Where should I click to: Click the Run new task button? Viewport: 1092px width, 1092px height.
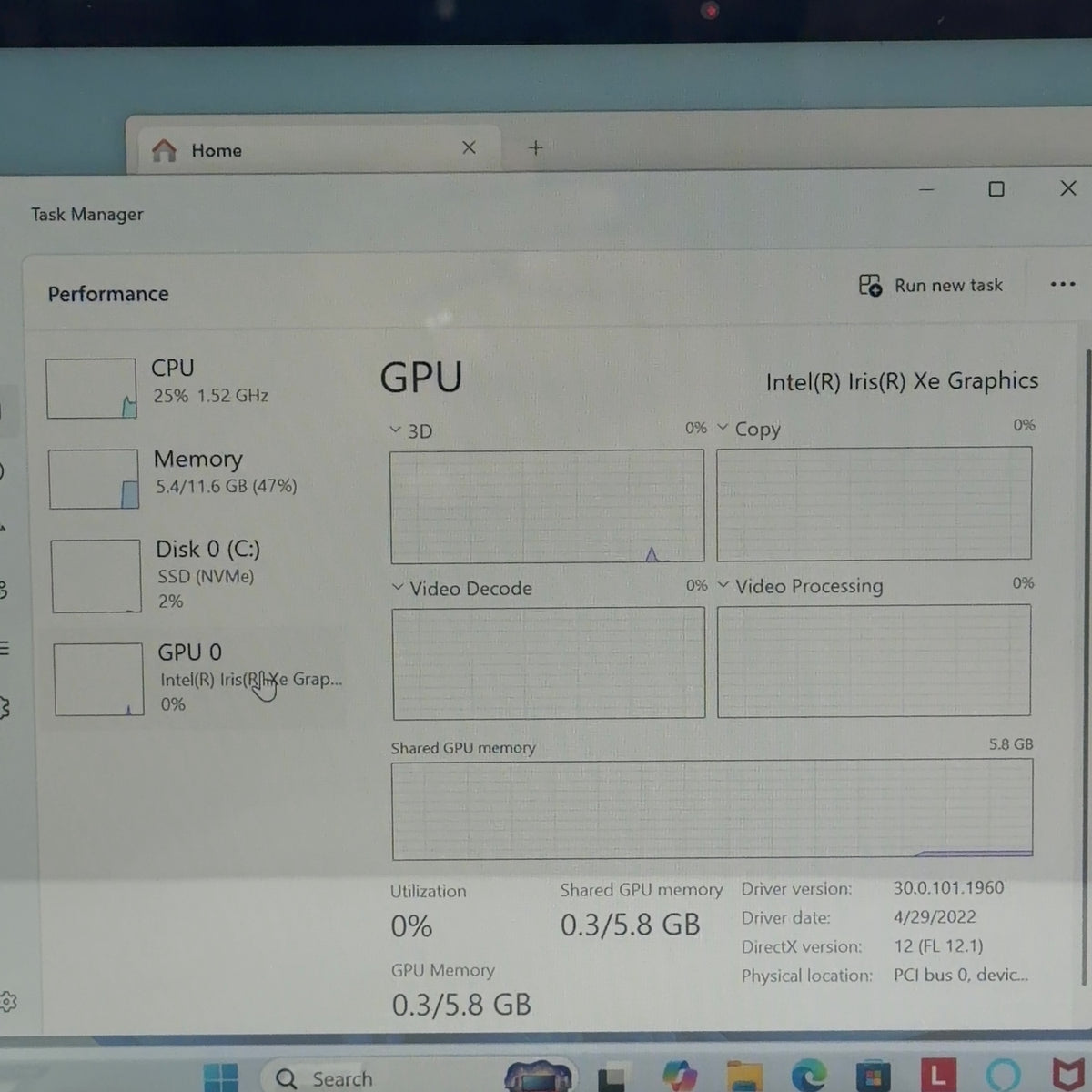pos(931,286)
